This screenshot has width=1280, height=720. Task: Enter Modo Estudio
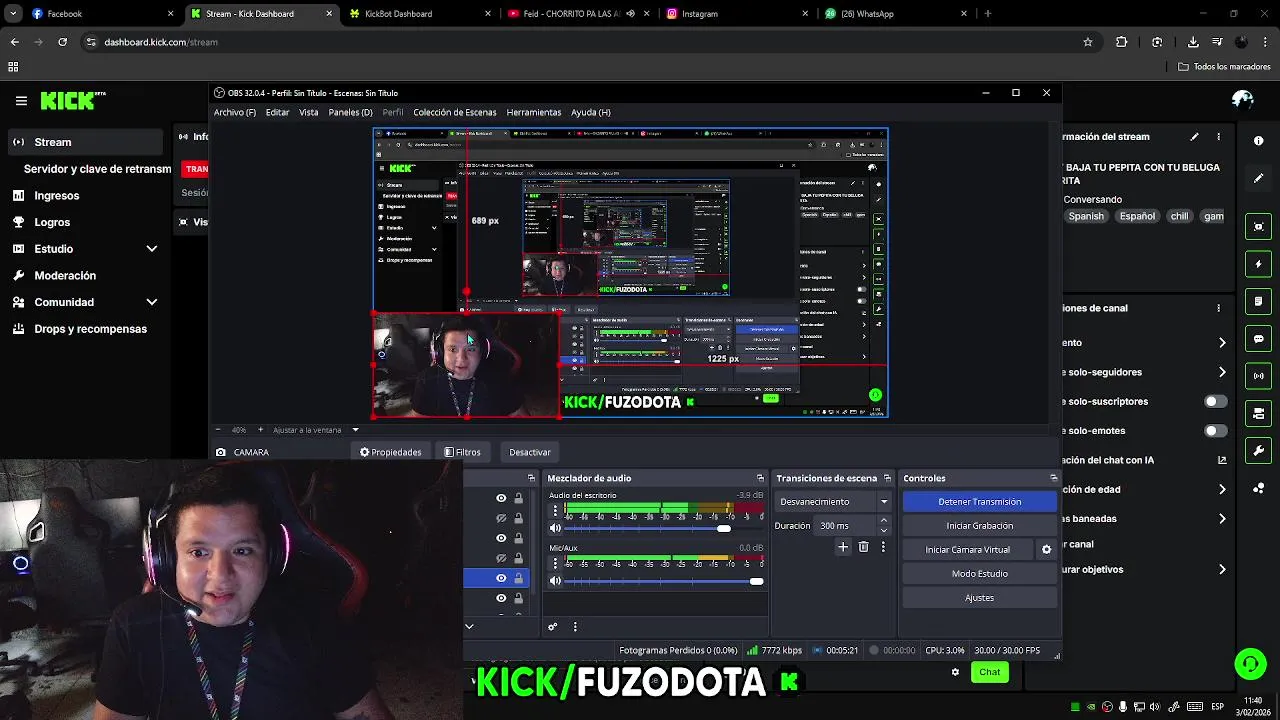point(980,574)
